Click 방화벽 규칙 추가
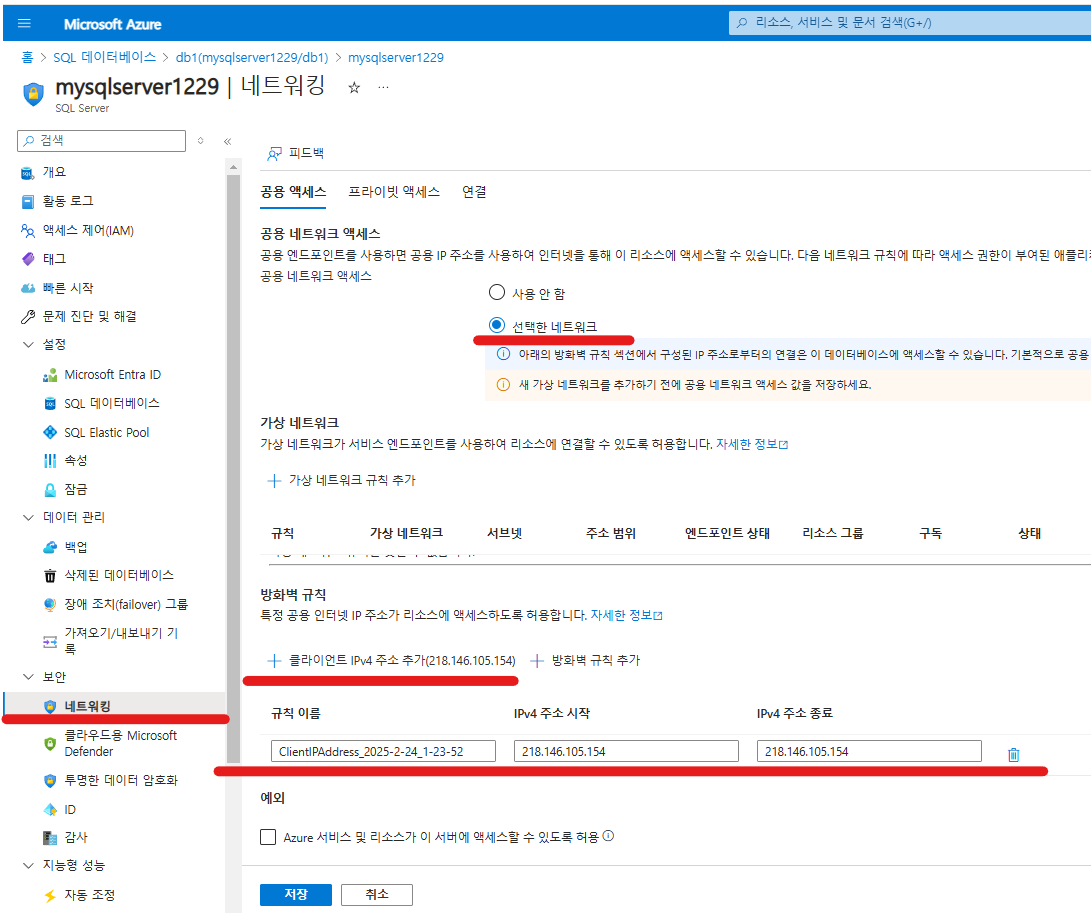This screenshot has width=1091, height=913. pyautogui.click(x=585, y=660)
